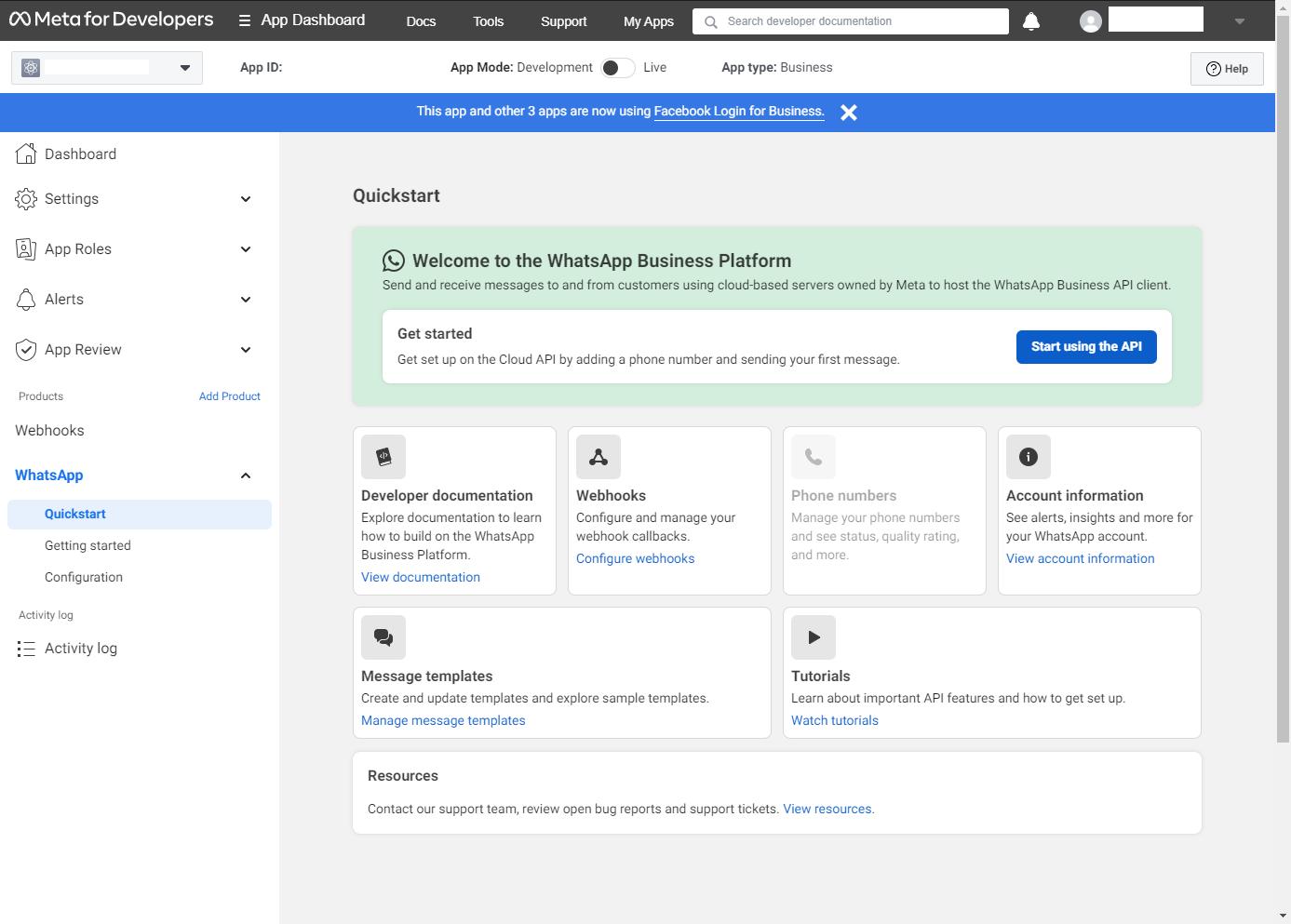1291x924 pixels.
Task: Click the Activity log list icon
Action: pyautogui.click(x=26, y=649)
